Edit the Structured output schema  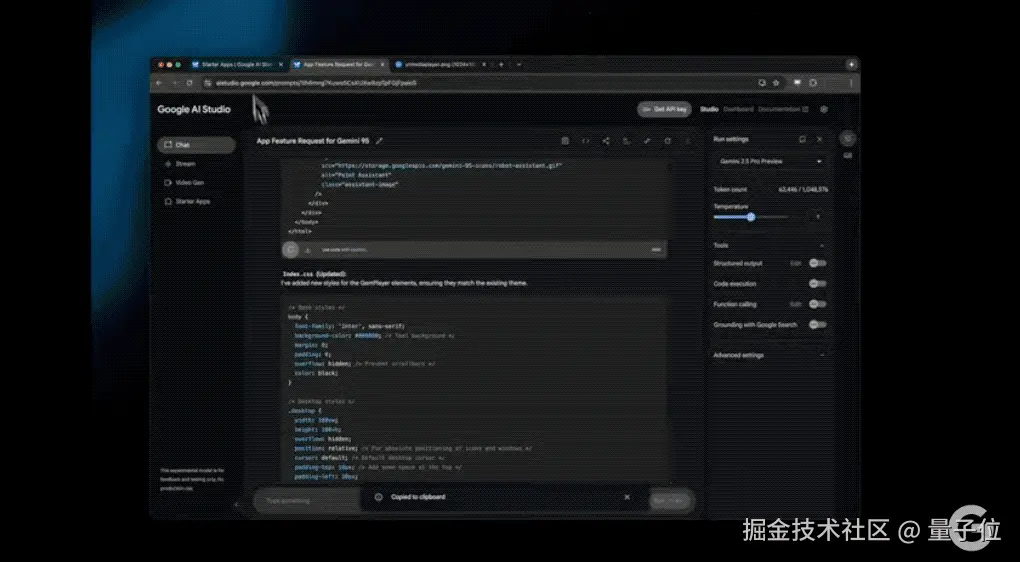[x=795, y=263]
